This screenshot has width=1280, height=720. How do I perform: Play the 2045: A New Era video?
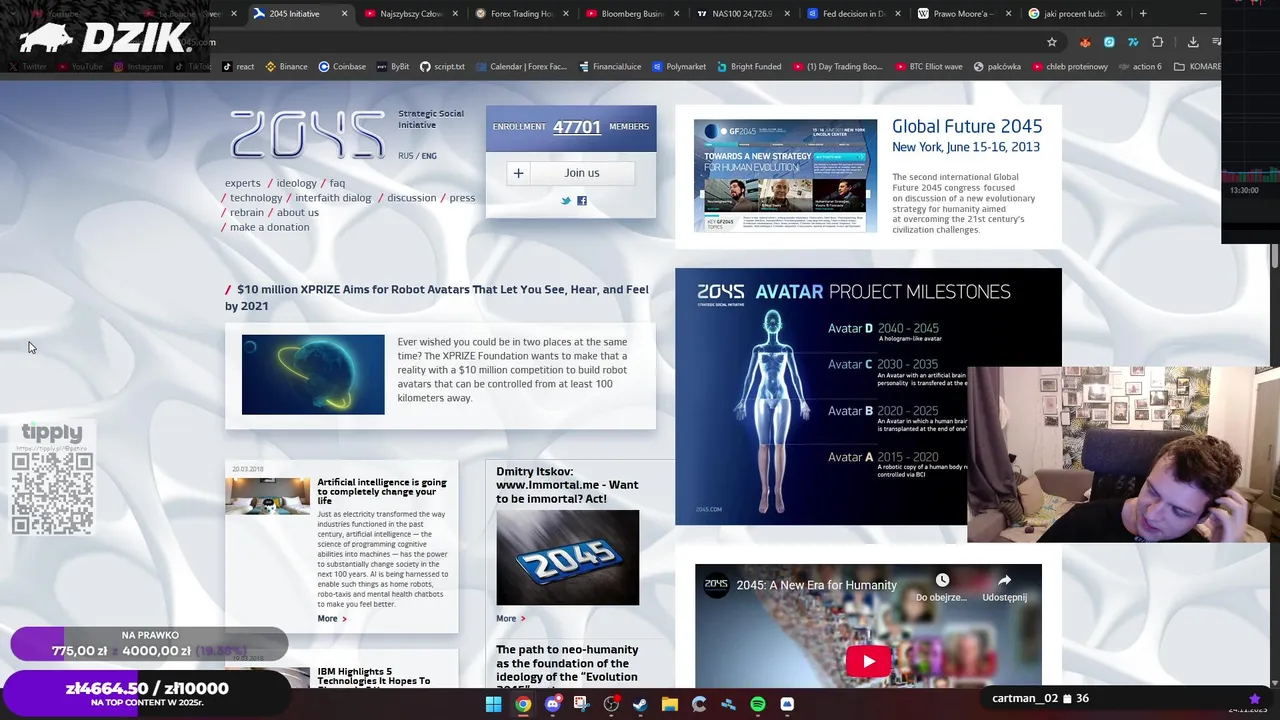coord(868,661)
